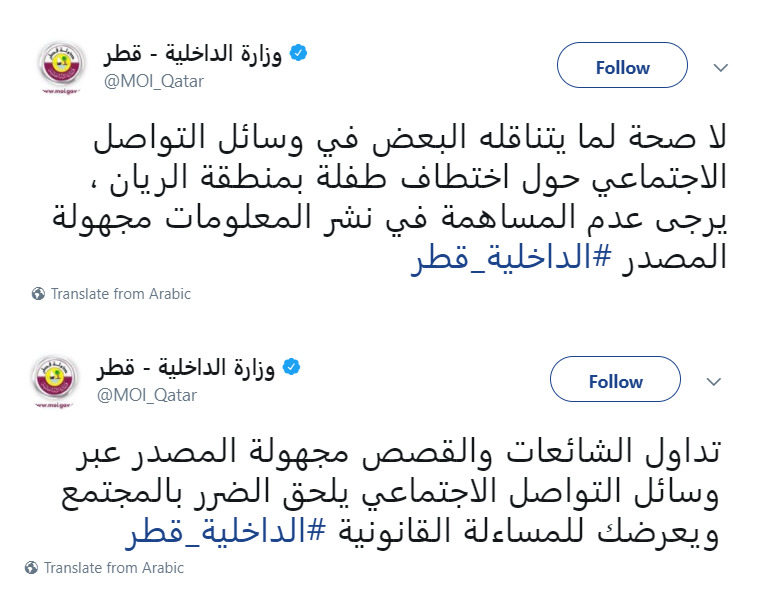The width and height of the screenshot is (779, 591).
Task: Click @MOI_Qatar handle on the second tweet
Action: click(x=147, y=395)
